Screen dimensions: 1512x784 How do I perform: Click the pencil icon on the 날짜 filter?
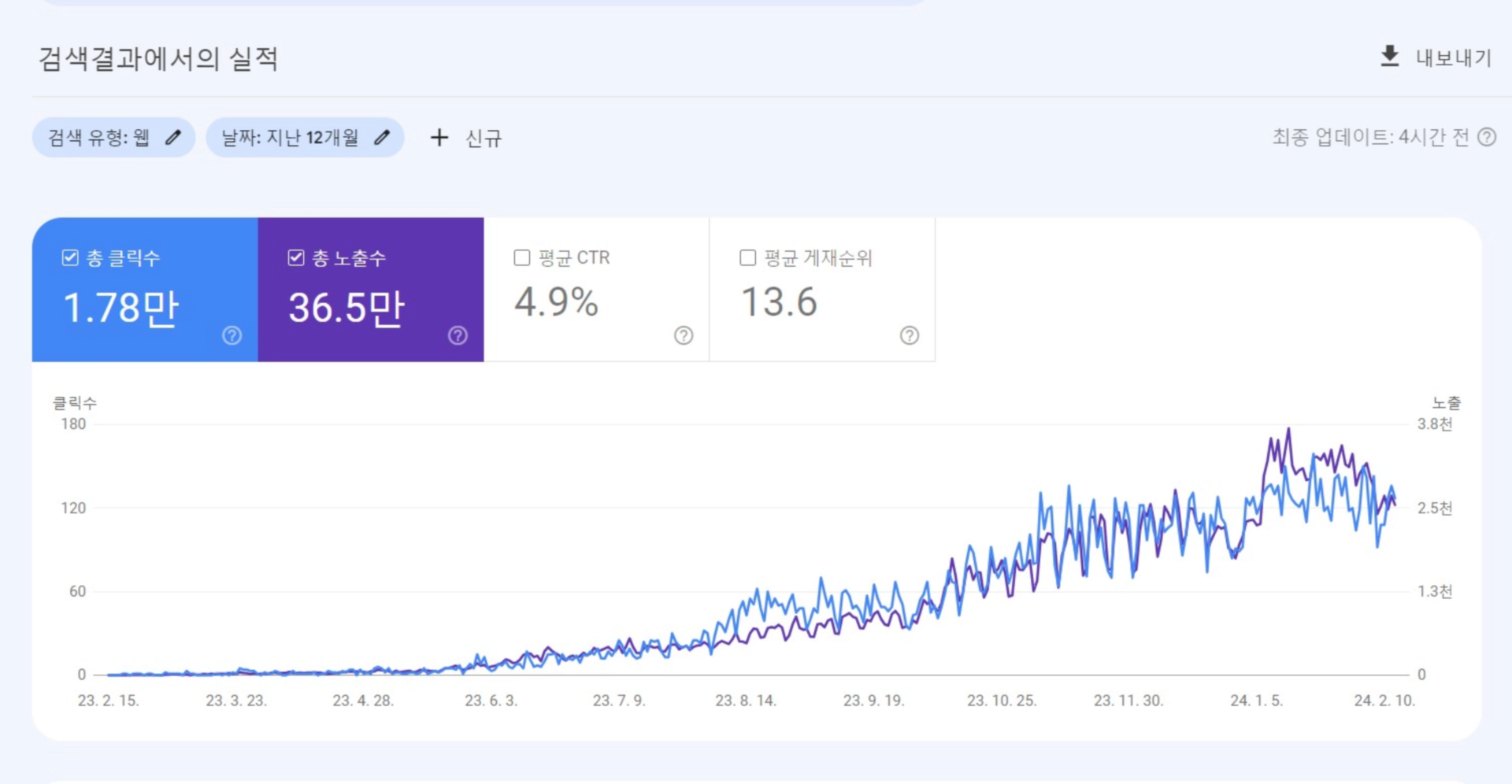tap(383, 137)
